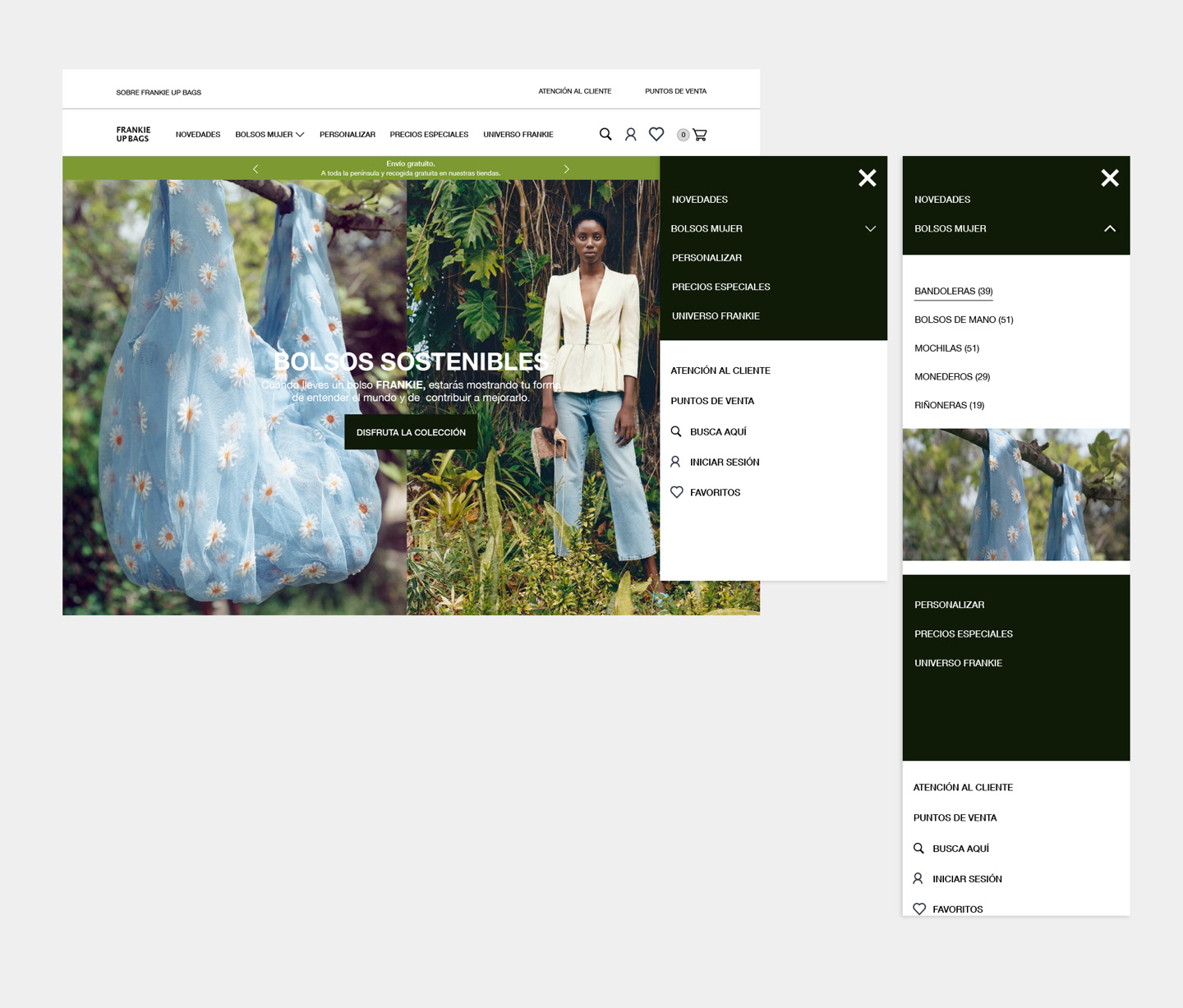Open NOVEDADES in top navigation
The width and height of the screenshot is (1183, 1008).
pos(198,135)
